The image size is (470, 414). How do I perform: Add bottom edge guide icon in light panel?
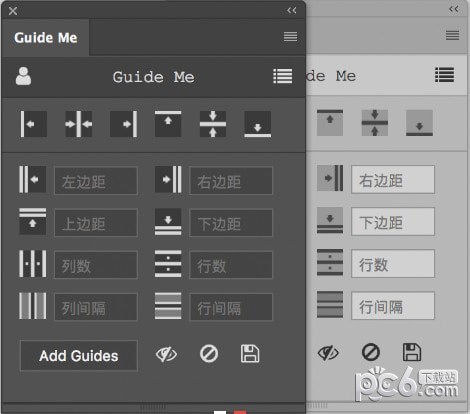(420, 123)
